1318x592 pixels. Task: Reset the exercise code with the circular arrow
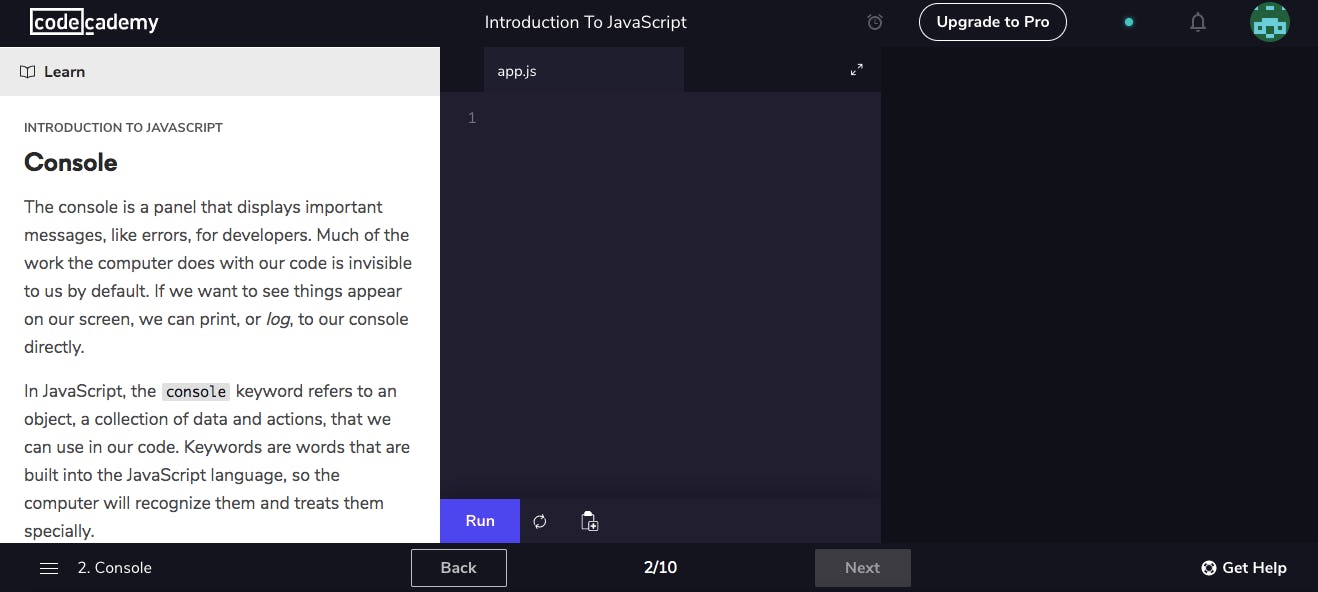pyautogui.click(x=539, y=520)
